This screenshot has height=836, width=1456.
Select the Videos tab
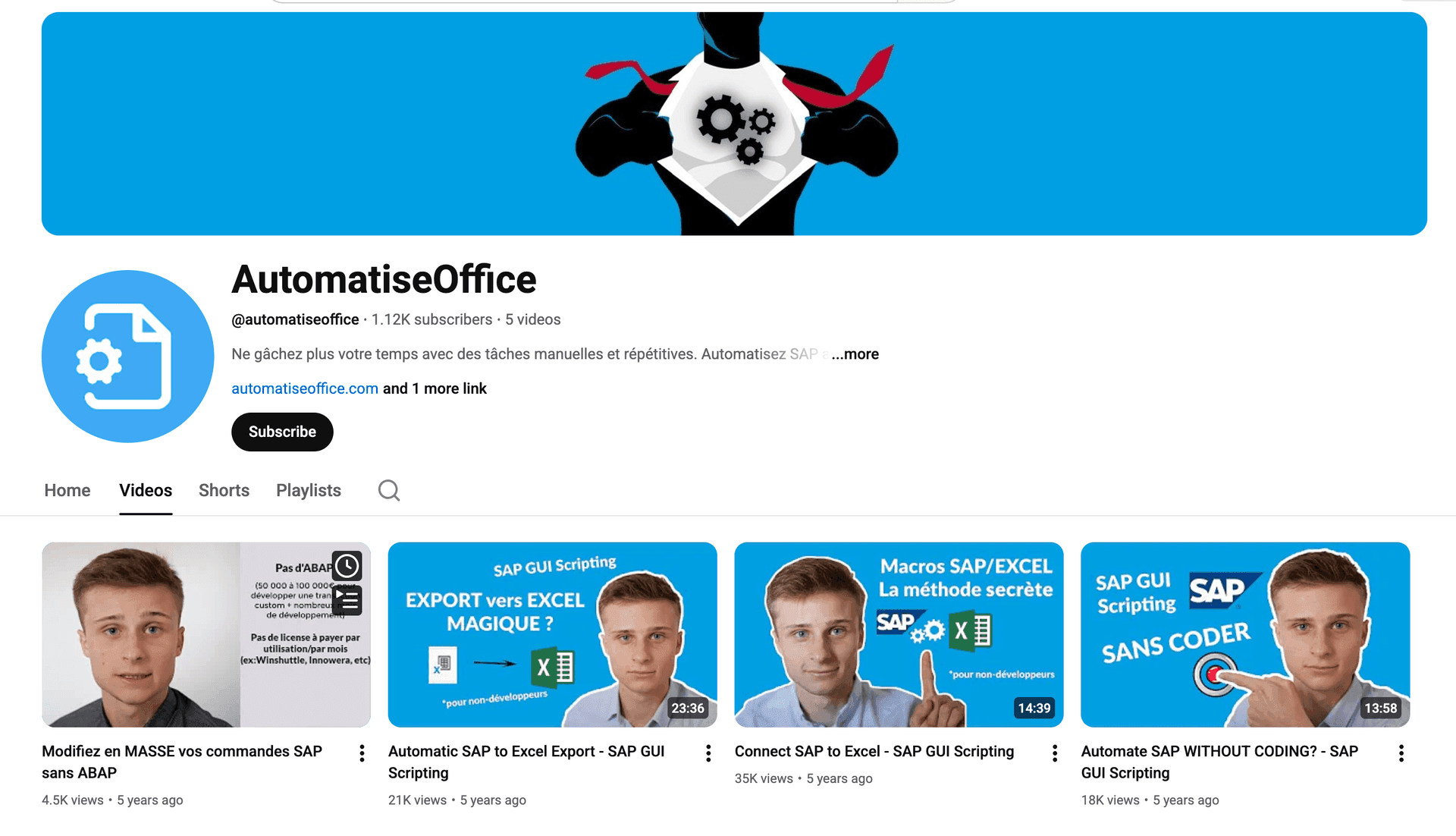click(x=146, y=491)
